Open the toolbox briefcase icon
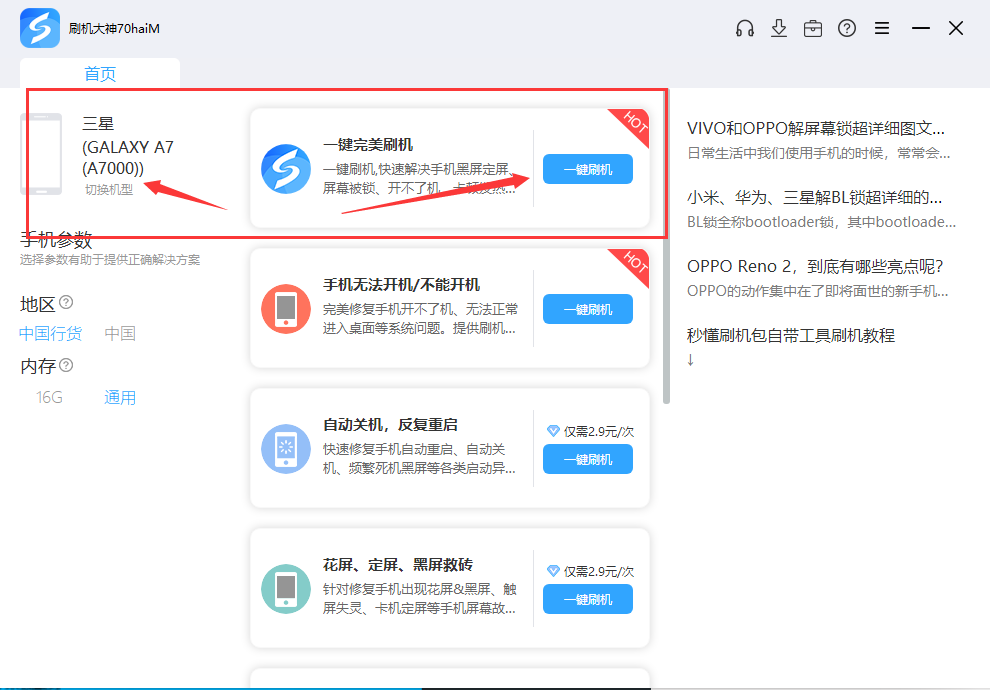The width and height of the screenshot is (990, 690). tap(813, 28)
